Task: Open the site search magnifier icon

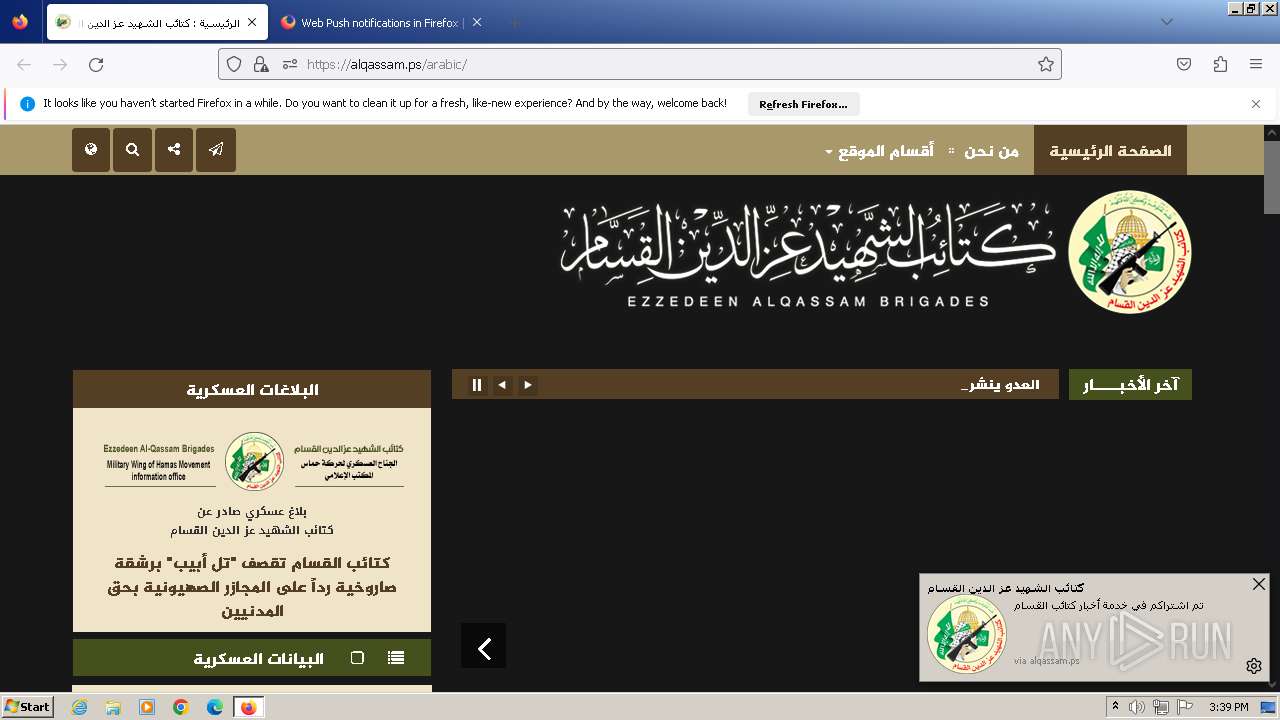Action: [x=132, y=150]
